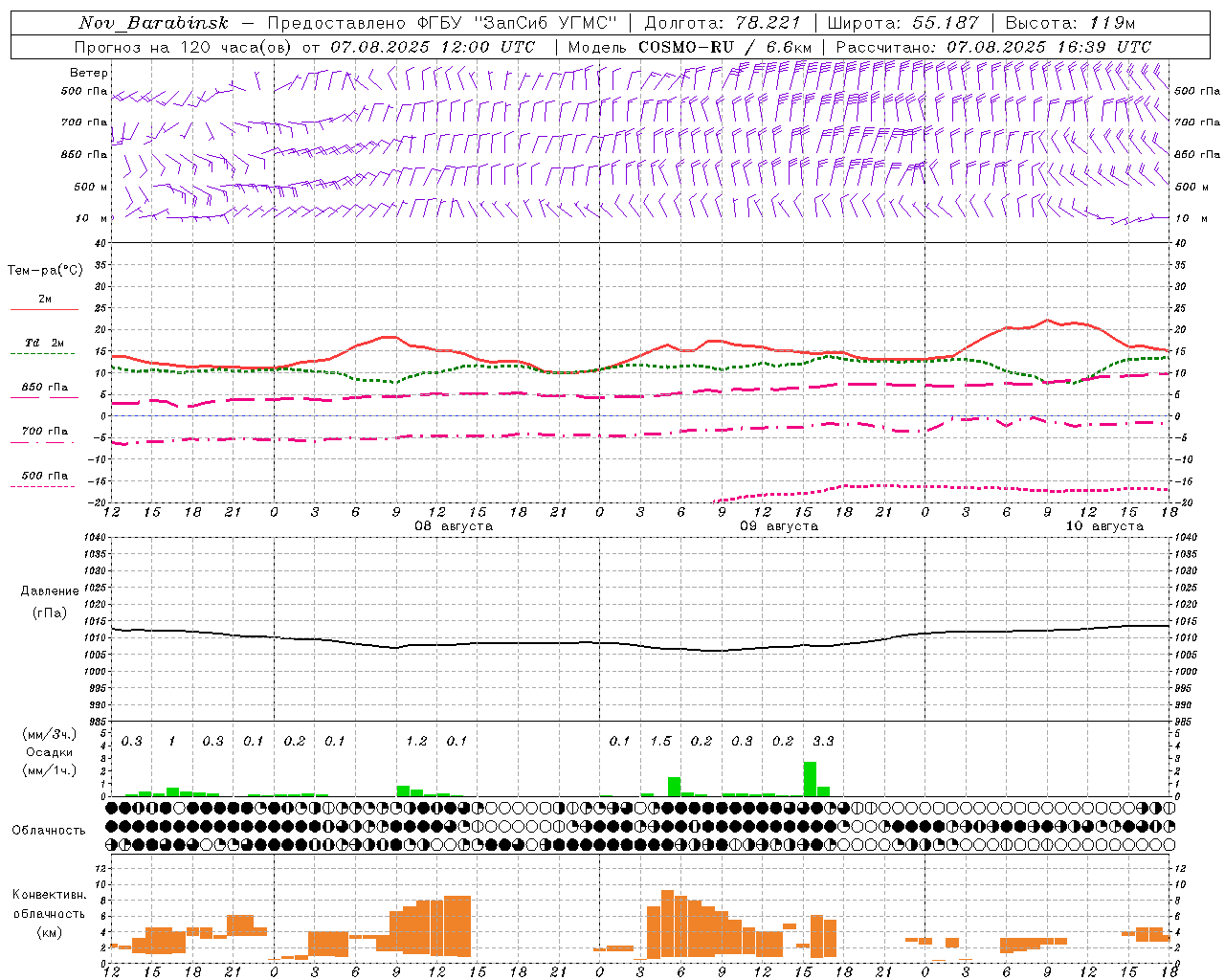Click the '1.2' precipitation amount value
The width and height of the screenshot is (1225, 980).
click(x=416, y=742)
